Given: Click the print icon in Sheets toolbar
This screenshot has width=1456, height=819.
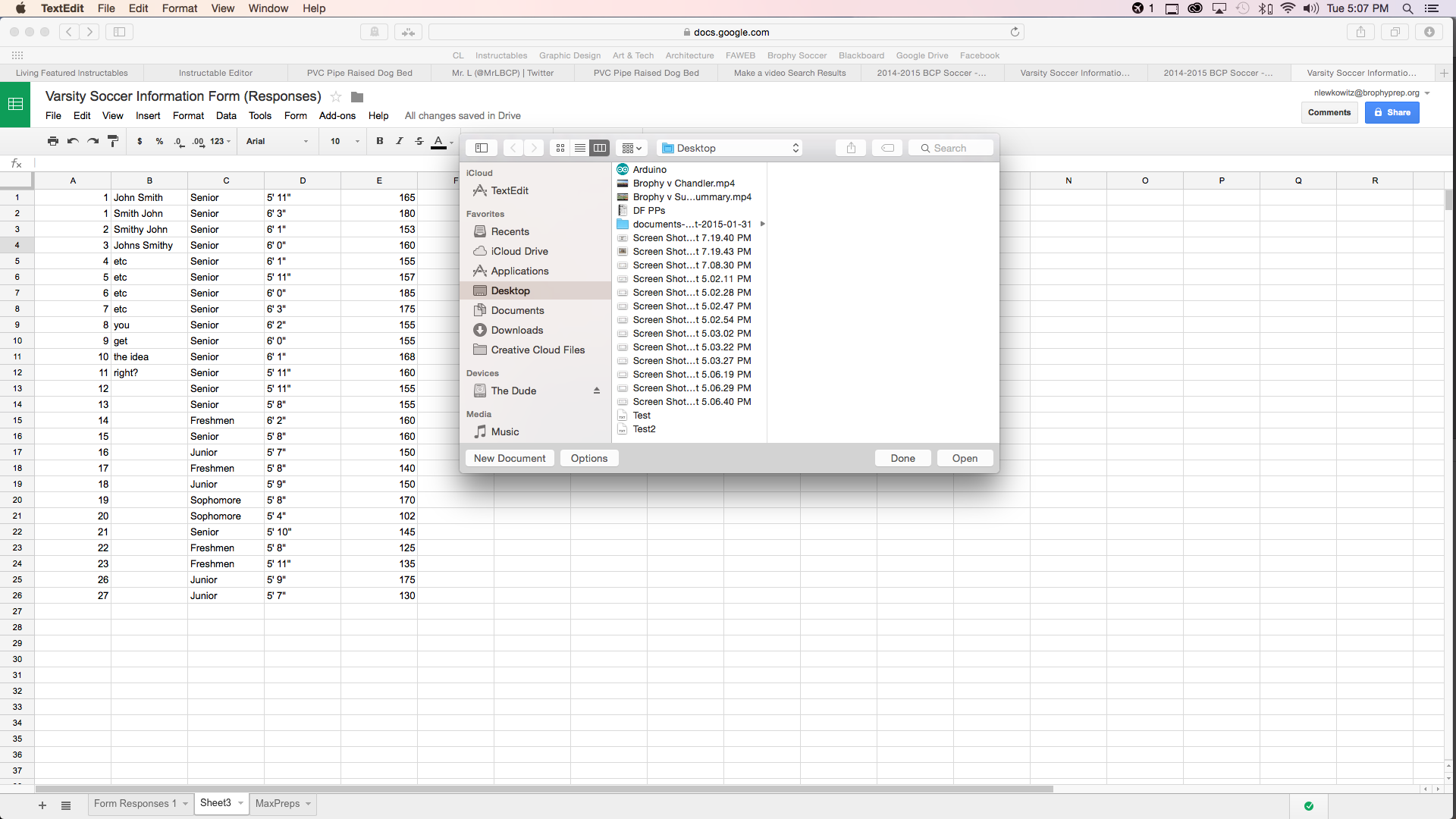Looking at the screenshot, I should pyautogui.click(x=53, y=141).
